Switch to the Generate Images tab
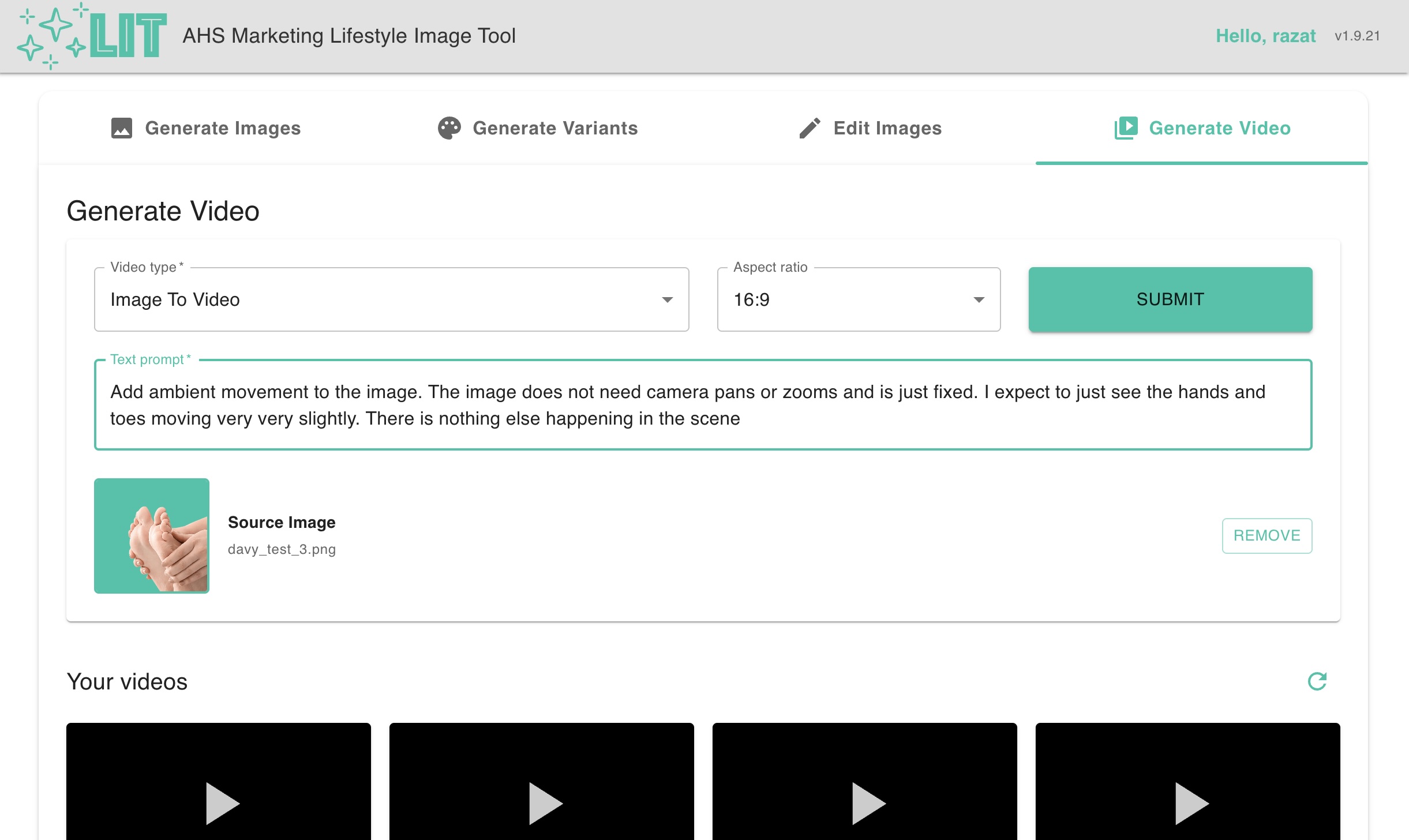This screenshot has height=840, width=1409. 222,128
